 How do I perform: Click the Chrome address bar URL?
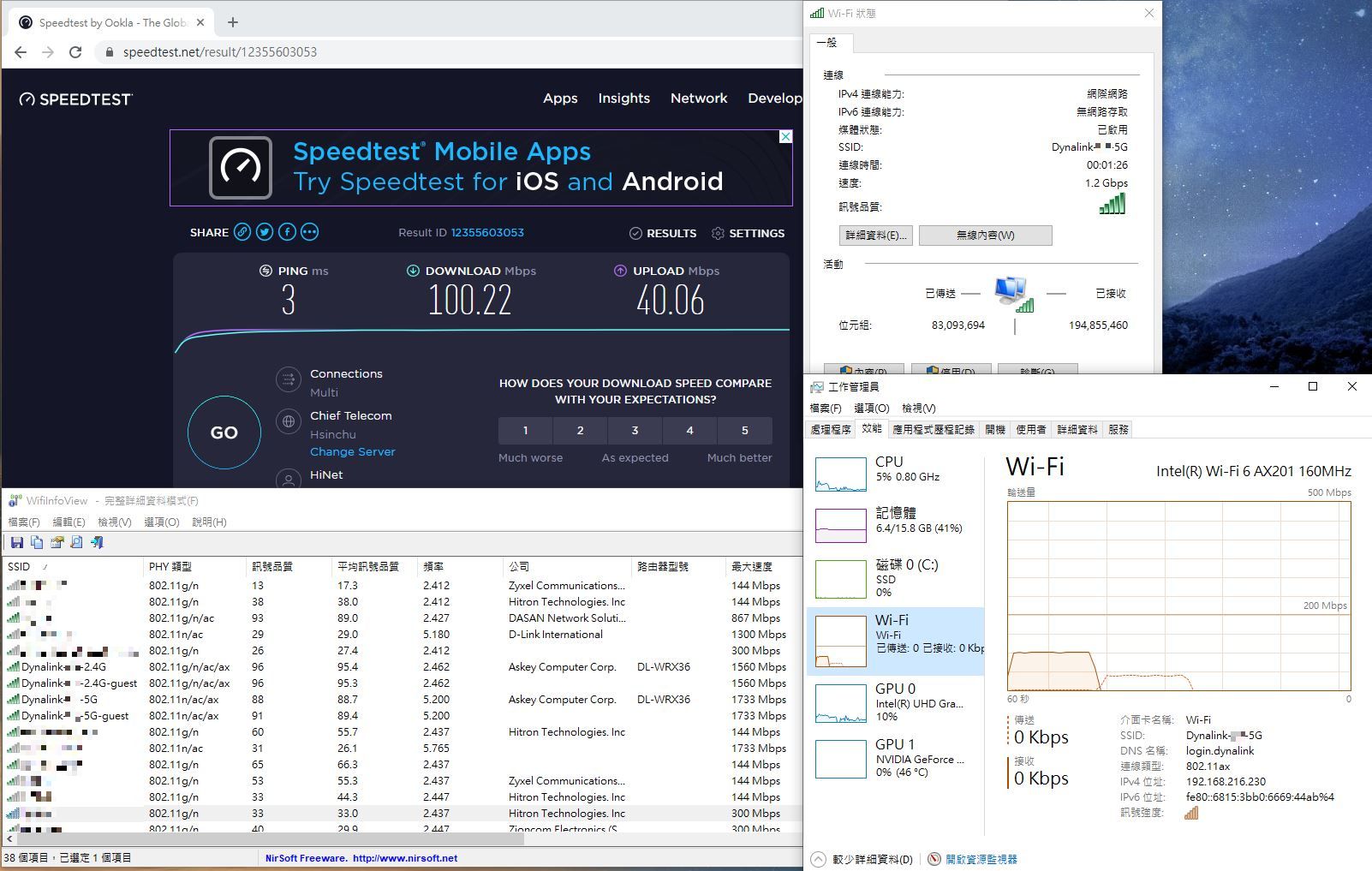[220, 52]
